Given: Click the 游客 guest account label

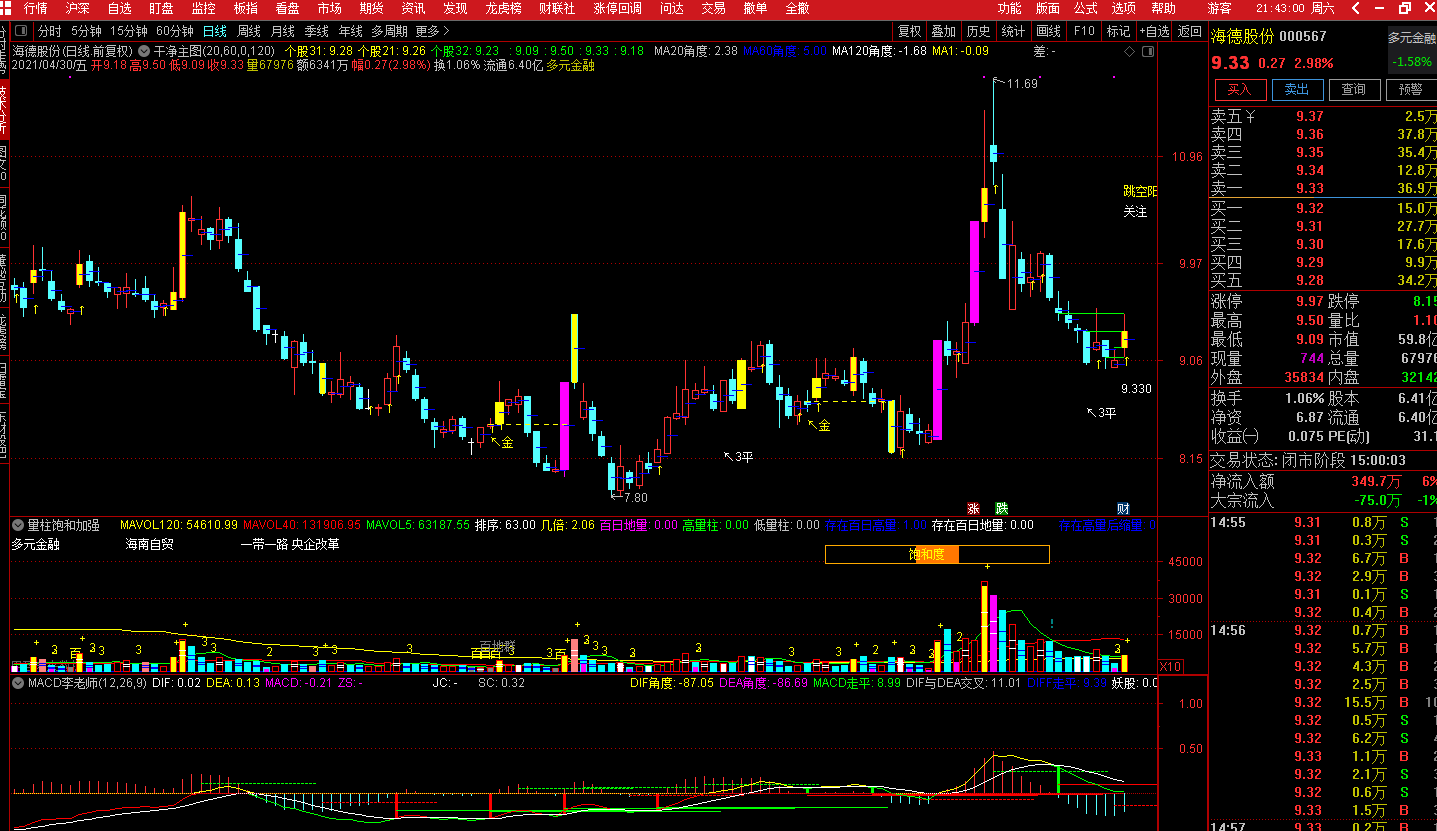Looking at the screenshot, I should [1220, 8].
